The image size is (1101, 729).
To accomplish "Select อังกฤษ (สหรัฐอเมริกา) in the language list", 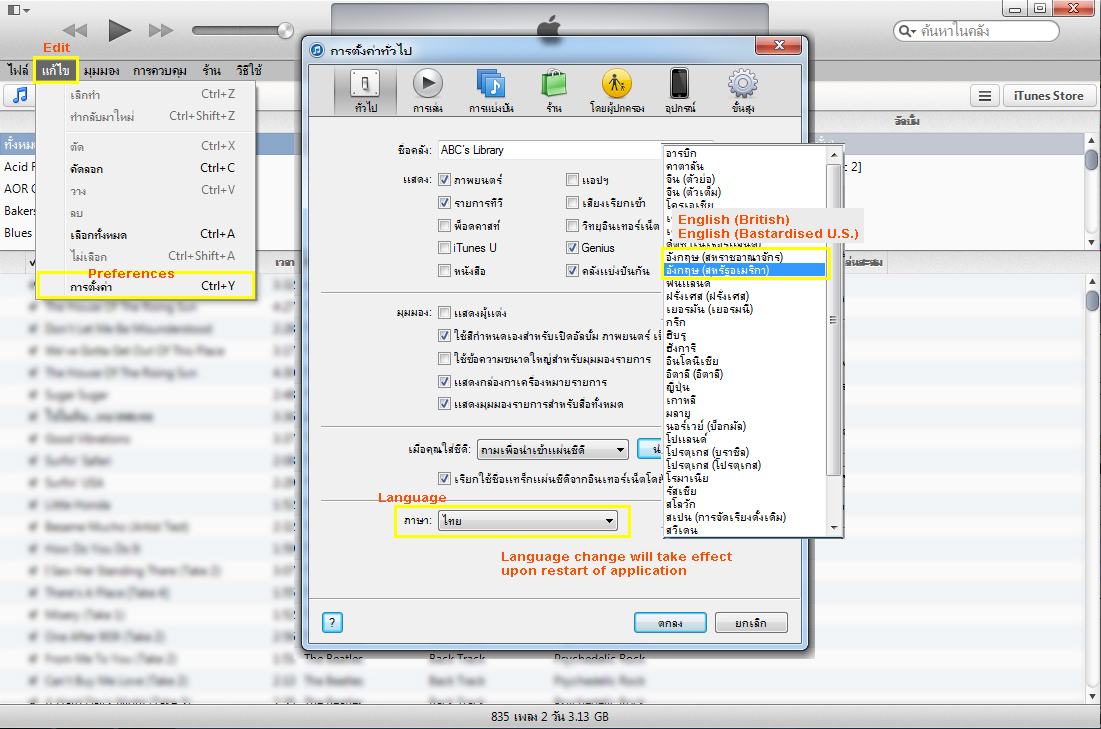I will (x=744, y=270).
